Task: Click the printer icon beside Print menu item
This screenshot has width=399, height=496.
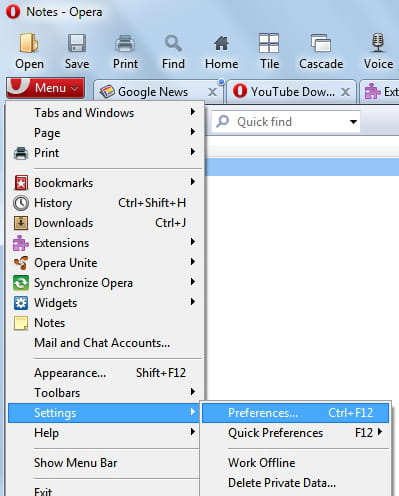Action: [21, 153]
